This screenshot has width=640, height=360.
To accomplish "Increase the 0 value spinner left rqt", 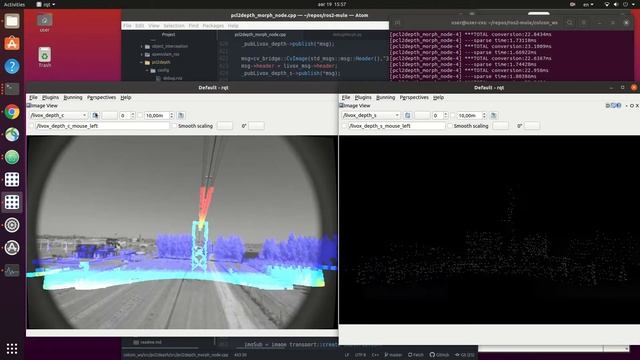I will click(133, 114).
